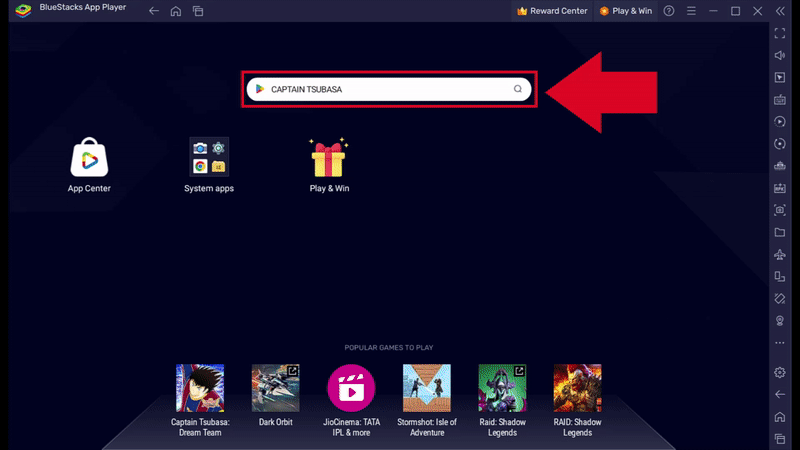800x450 pixels.
Task: Open RAID: Shadow Legends with red artwork
Action: coord(578,388)
